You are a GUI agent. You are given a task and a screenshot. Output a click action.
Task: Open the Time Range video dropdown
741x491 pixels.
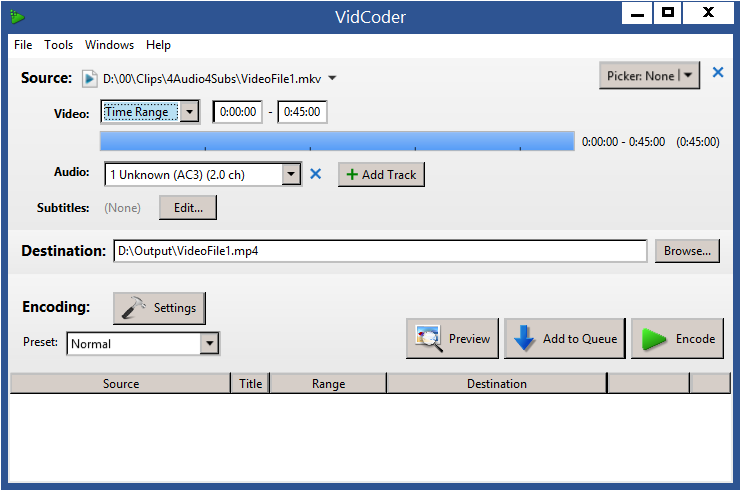[x=150, y=112]
